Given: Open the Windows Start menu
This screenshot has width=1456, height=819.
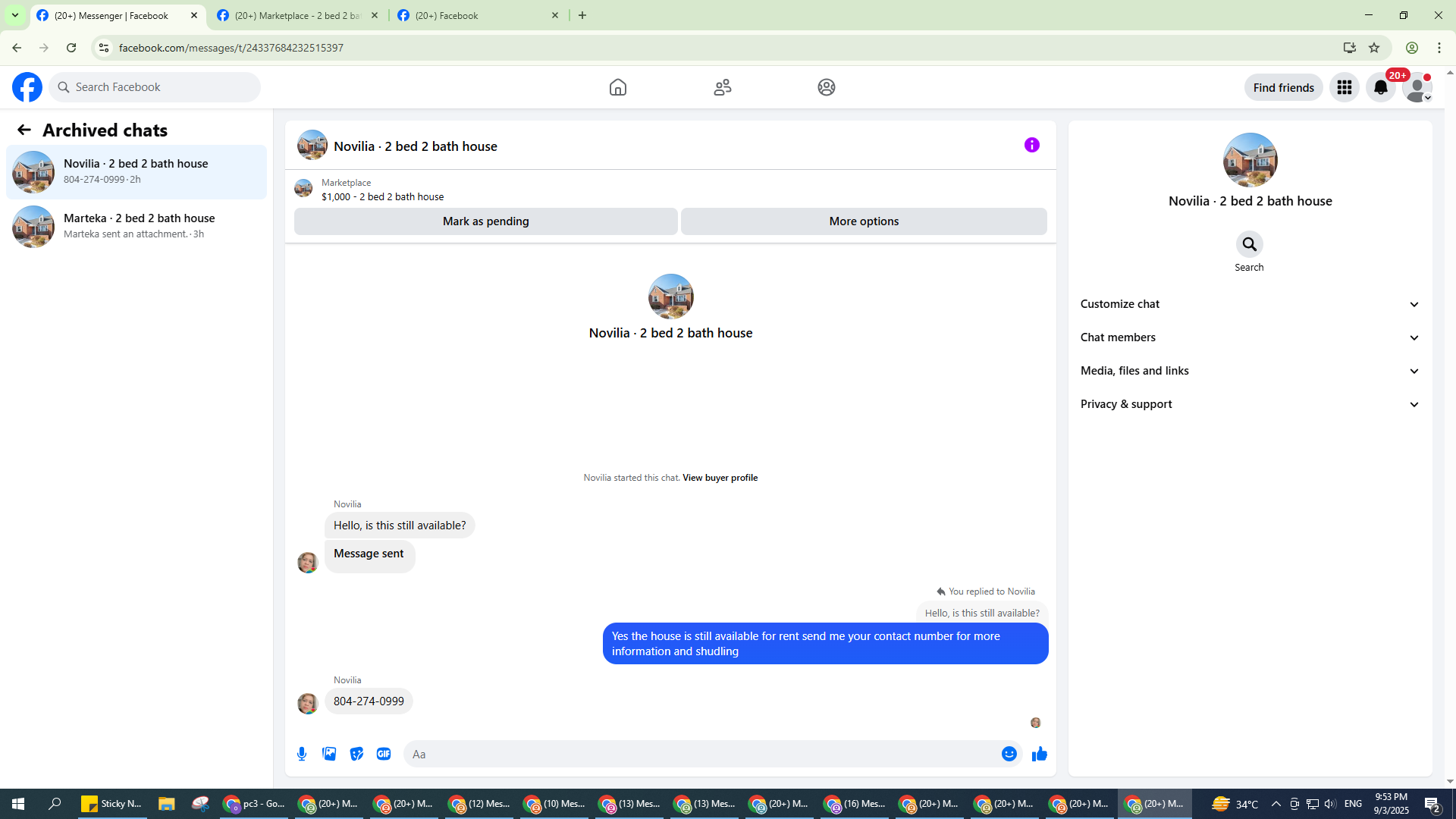Looking at the screenshot, I should point(18,804).
